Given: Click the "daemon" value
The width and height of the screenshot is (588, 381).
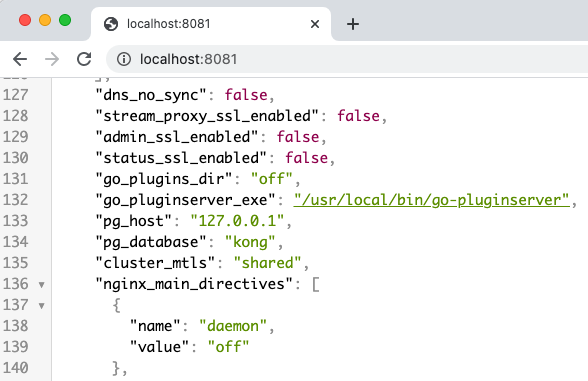Looking at the screenshot, I should click(x=233, y=326).
